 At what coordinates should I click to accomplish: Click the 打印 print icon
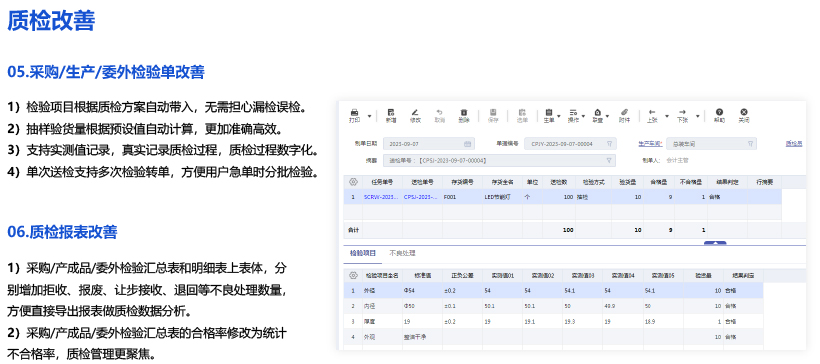pos(354,112)
